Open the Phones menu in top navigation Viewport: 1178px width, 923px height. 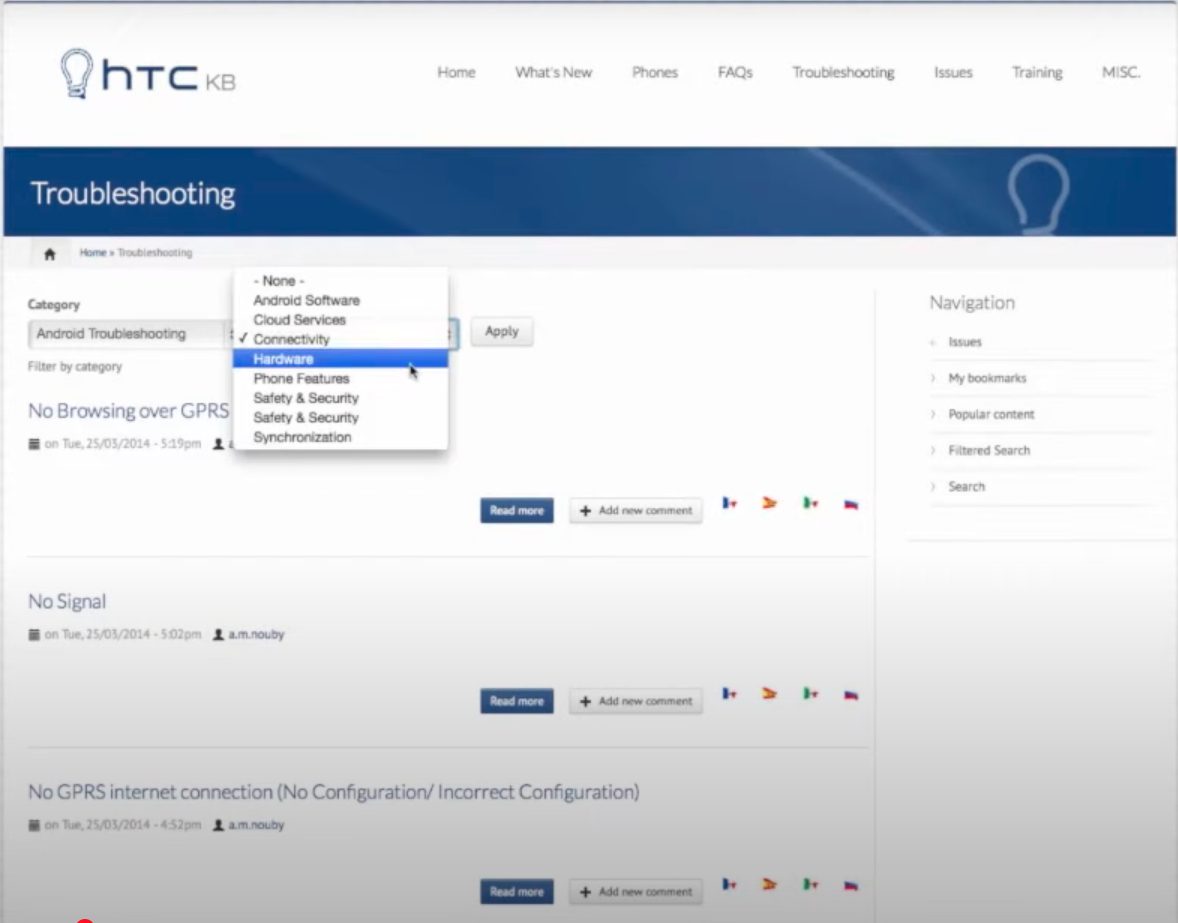655,72
